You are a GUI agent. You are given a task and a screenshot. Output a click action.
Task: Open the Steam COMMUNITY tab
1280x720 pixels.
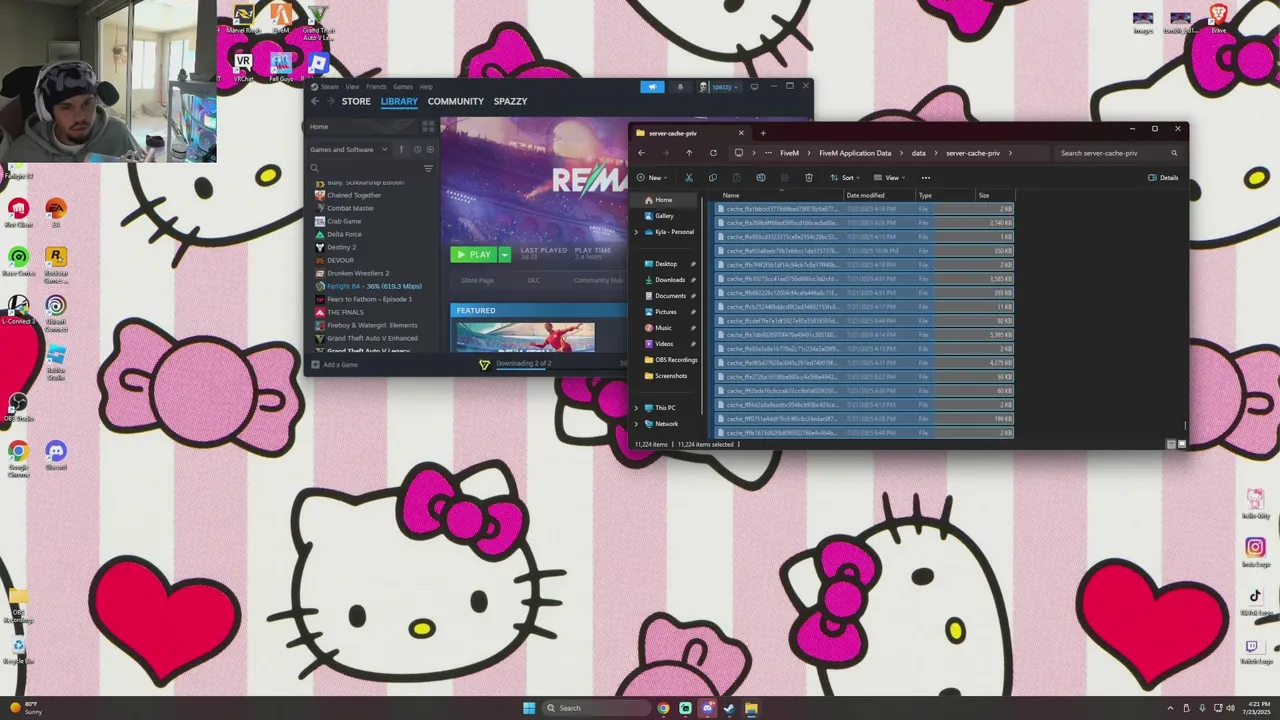pyautogui.click(x=455, y=101)
